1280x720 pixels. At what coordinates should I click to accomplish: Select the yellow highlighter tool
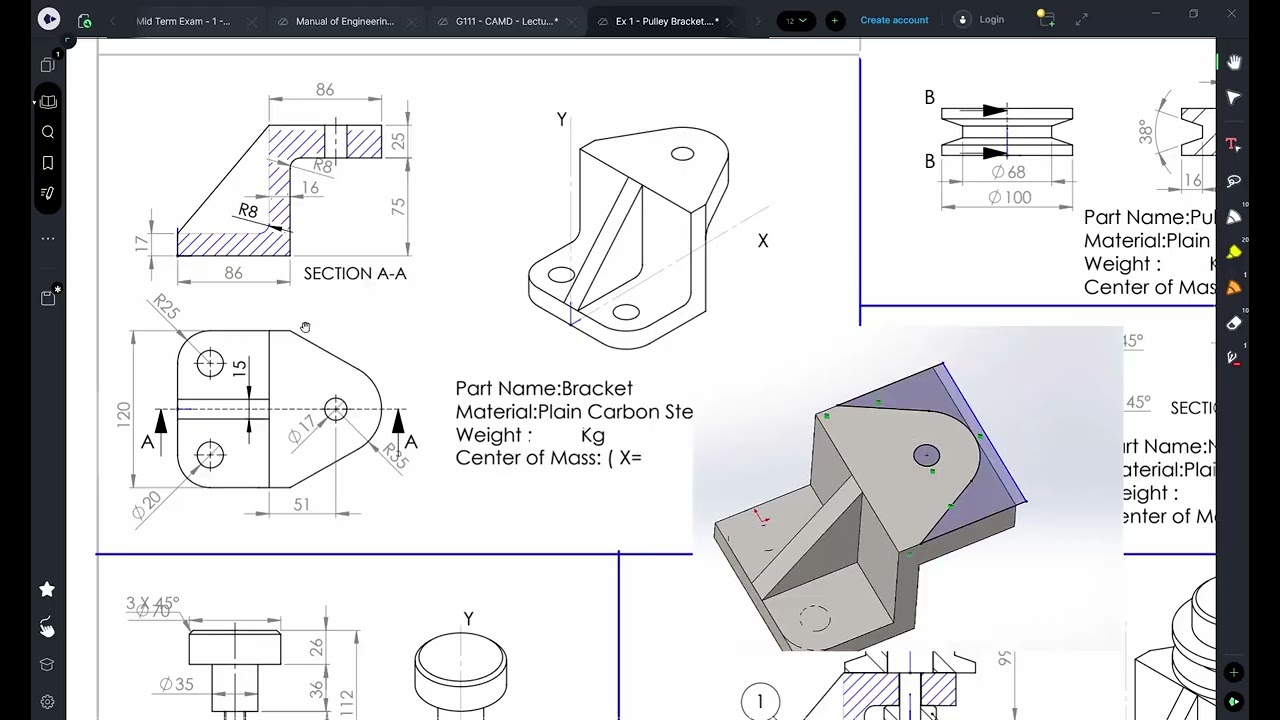coord(1234,252)
